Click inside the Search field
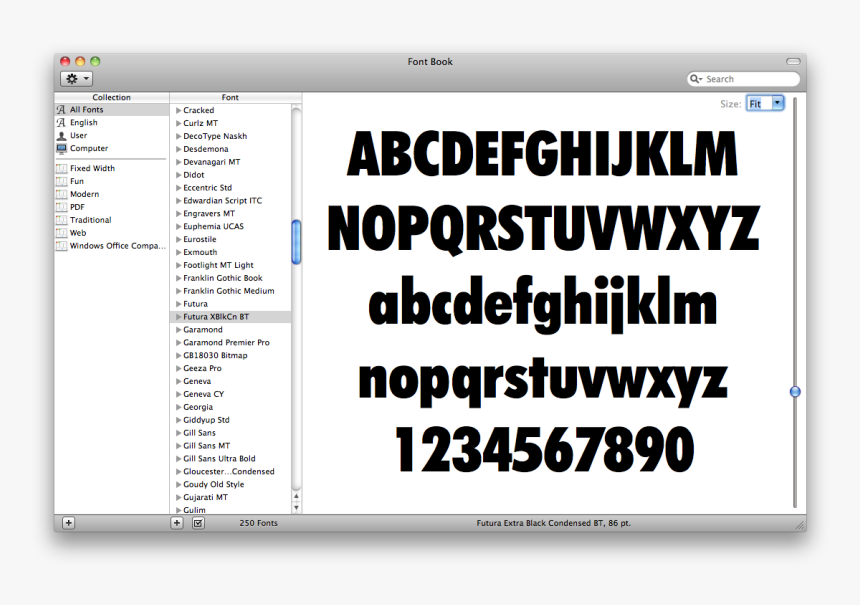This screenshot has height=605, width=860. click(745, 78)
